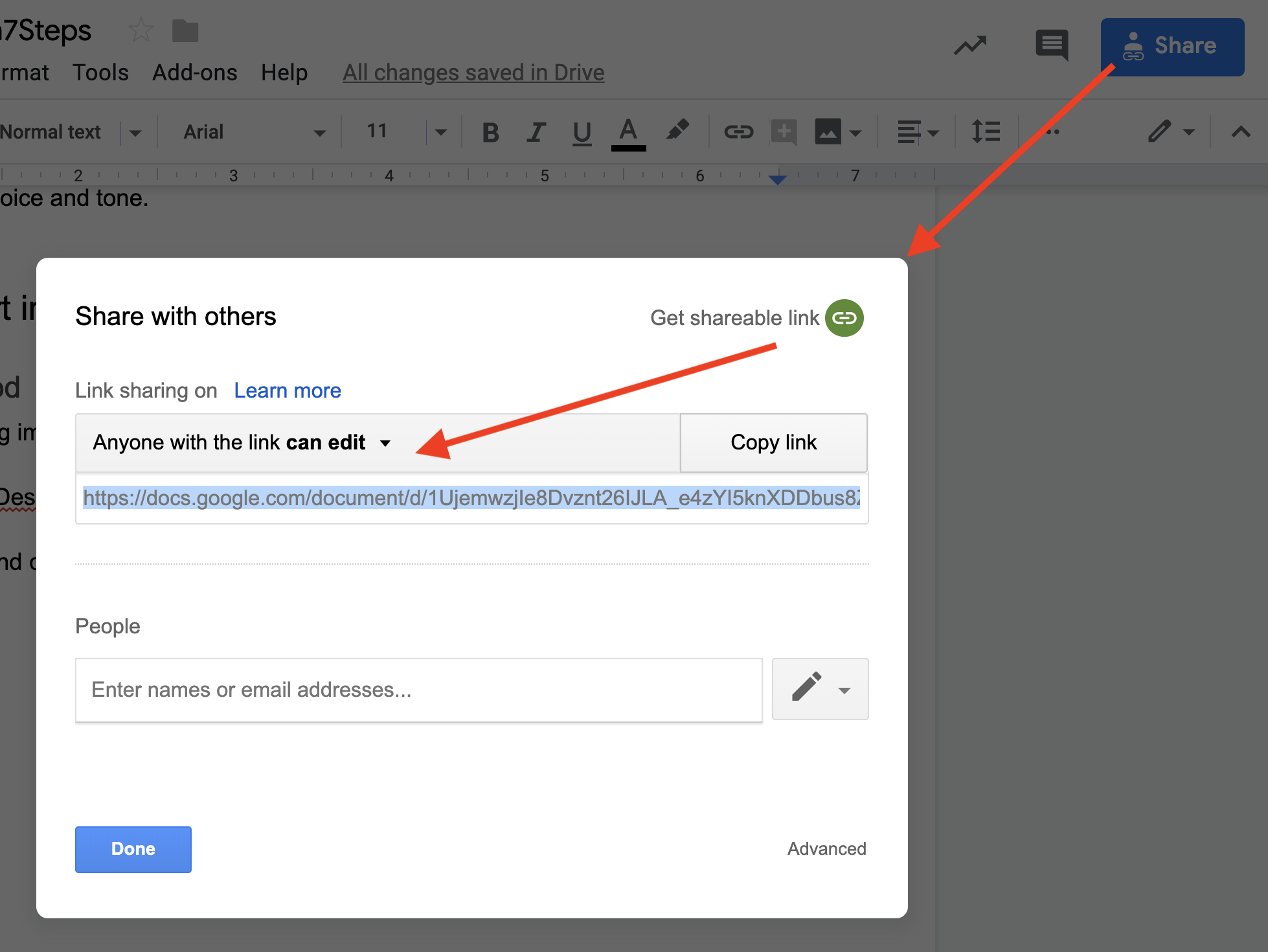Click Get shareable link icon
Viewport: 1268px width, 952px height.
[844, 318]
